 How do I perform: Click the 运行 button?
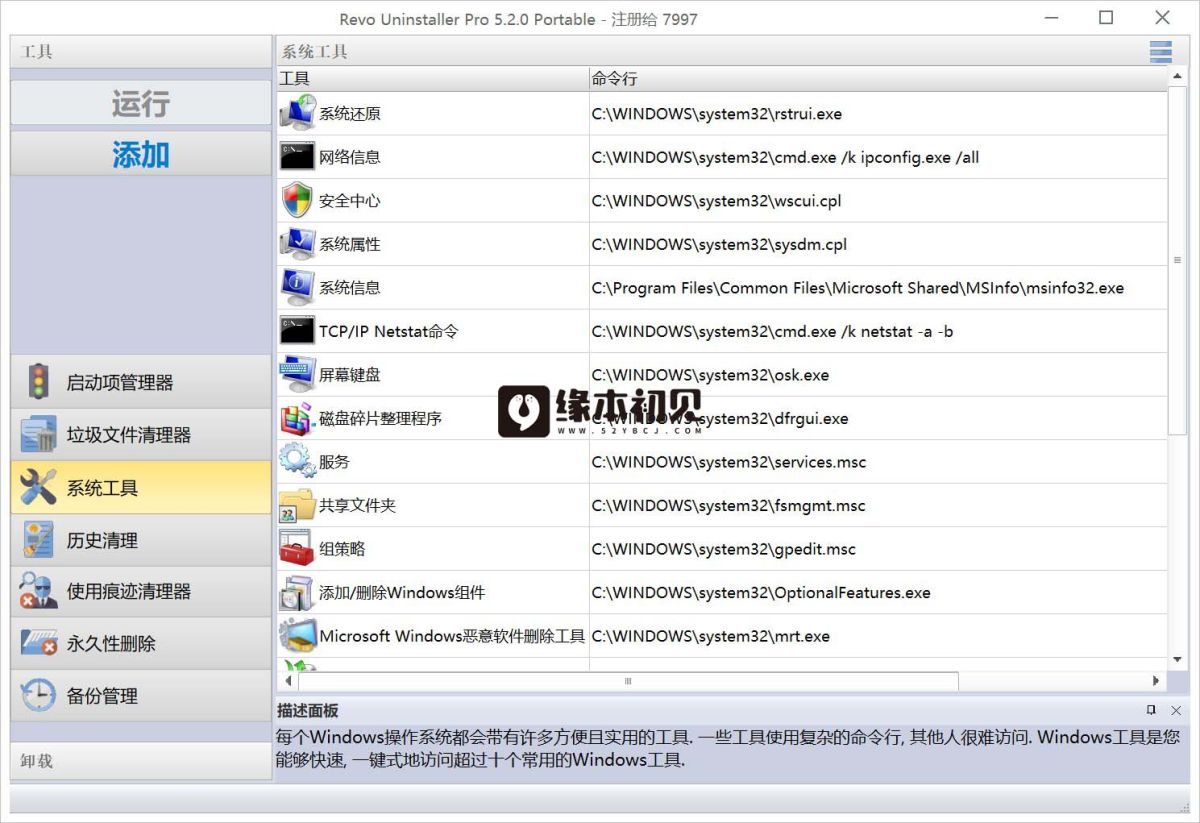(x=141, y=103)
